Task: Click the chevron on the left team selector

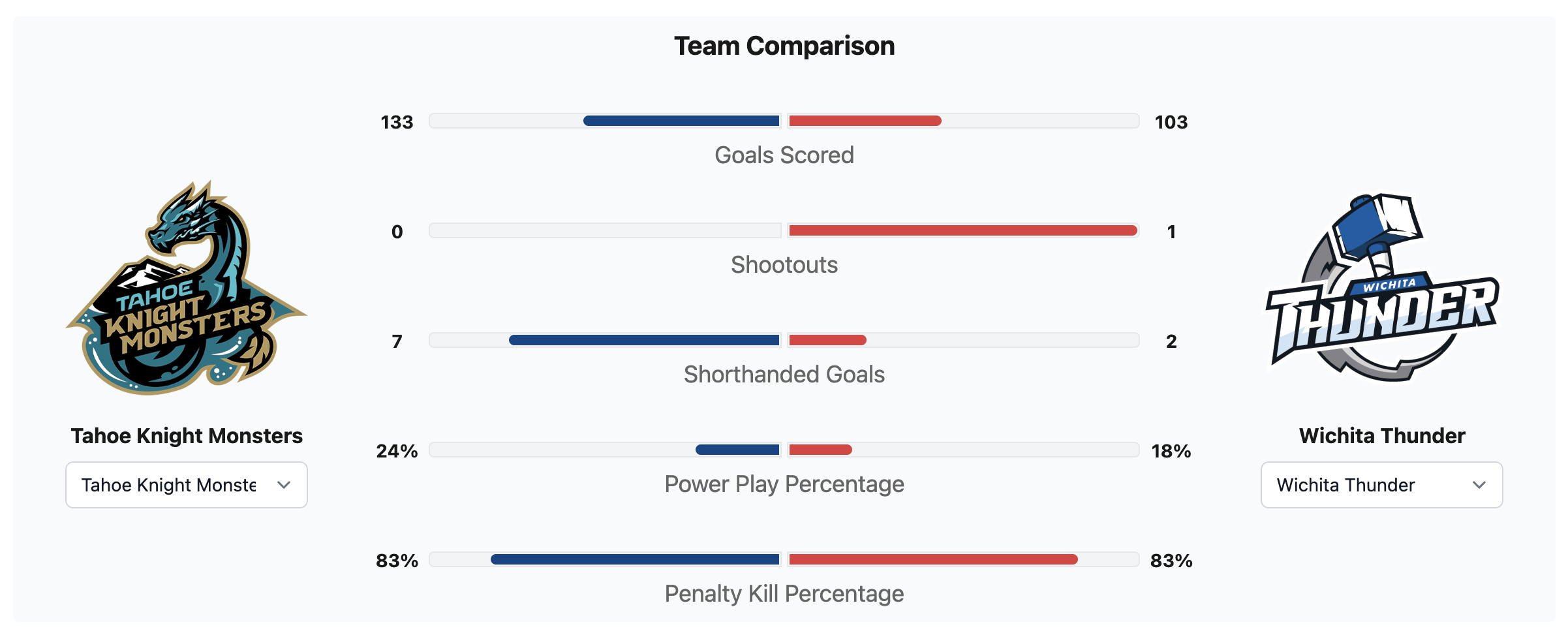Action: pyautogui.click(x=283, y=485)
